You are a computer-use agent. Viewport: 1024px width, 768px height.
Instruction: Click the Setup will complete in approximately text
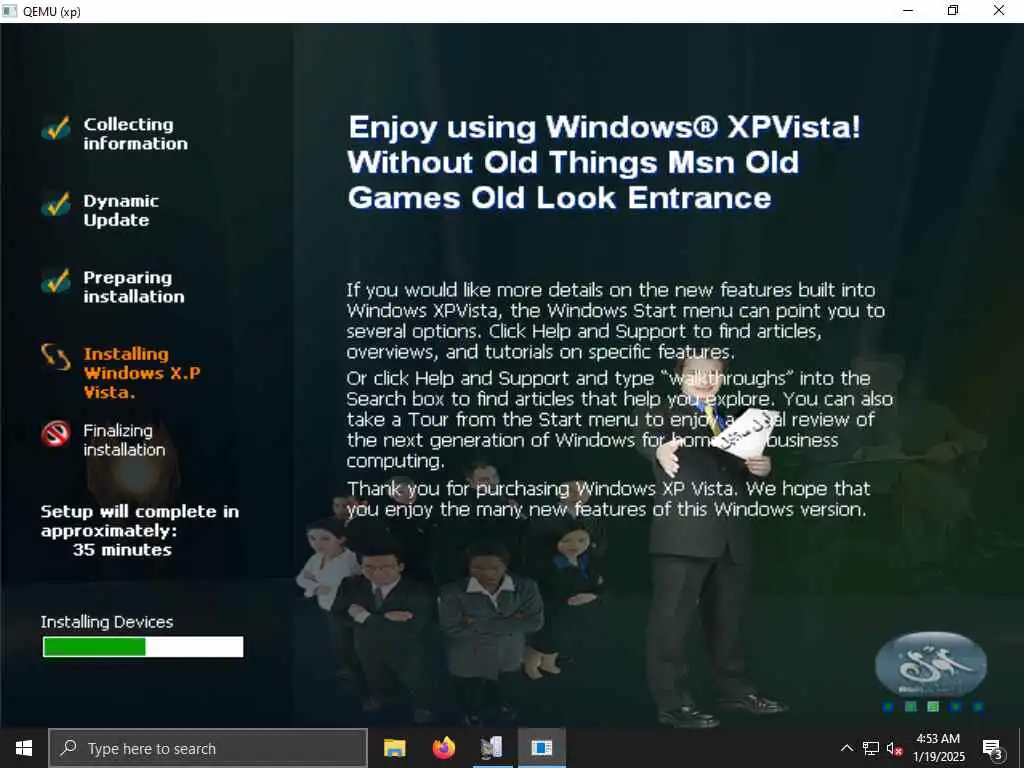click(140, 520)
